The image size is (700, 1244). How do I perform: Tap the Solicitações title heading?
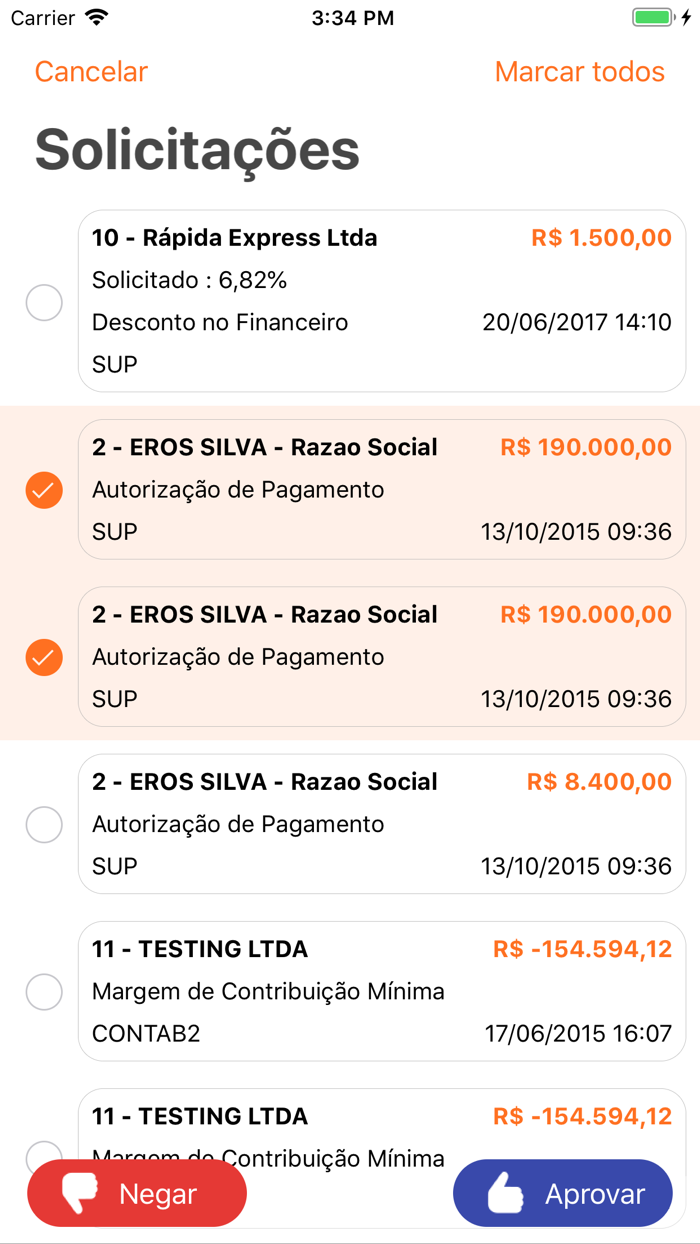pyautogui.click(x=196, y=150)
